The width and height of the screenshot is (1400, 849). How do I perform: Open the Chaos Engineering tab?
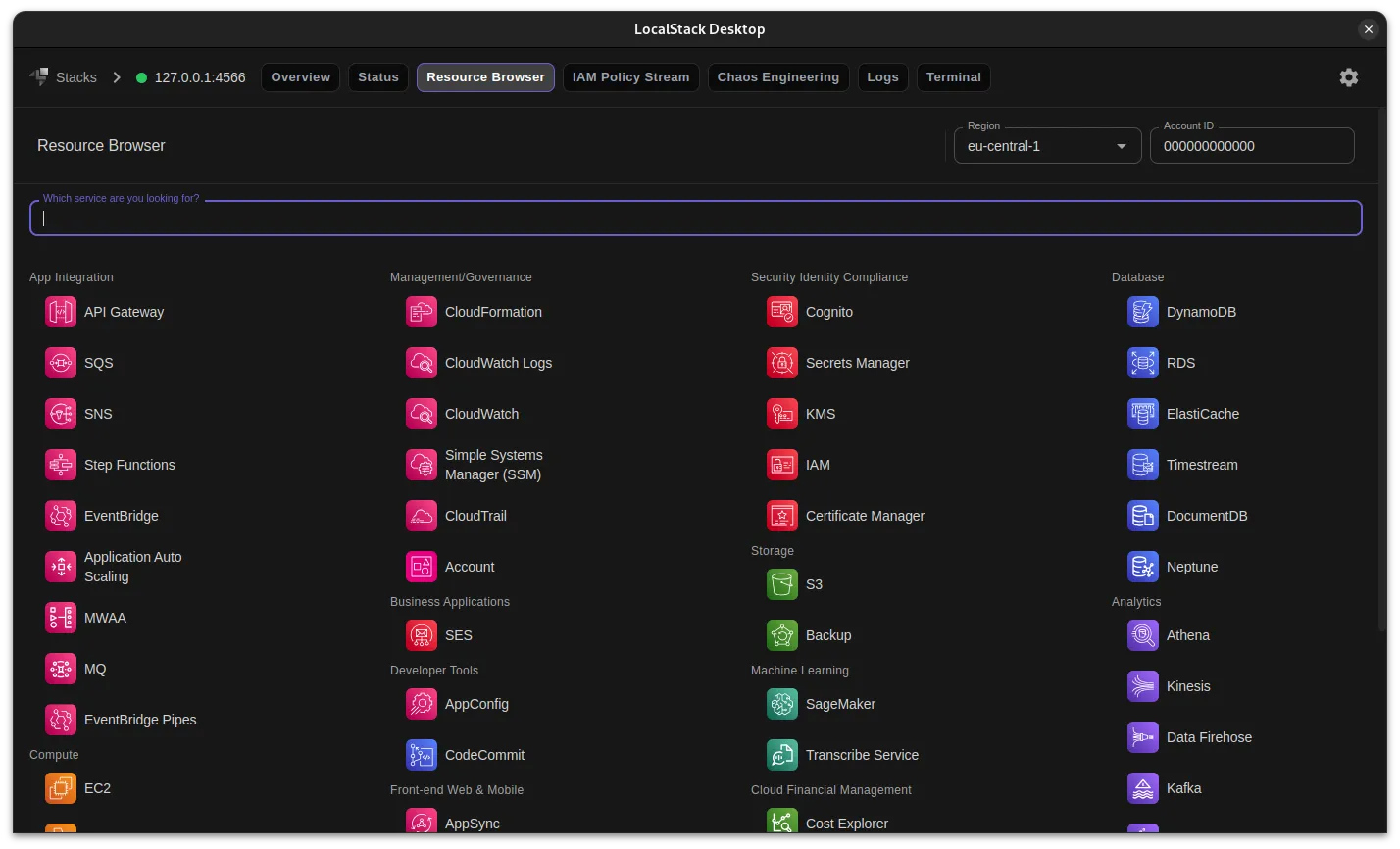(777, 76)
